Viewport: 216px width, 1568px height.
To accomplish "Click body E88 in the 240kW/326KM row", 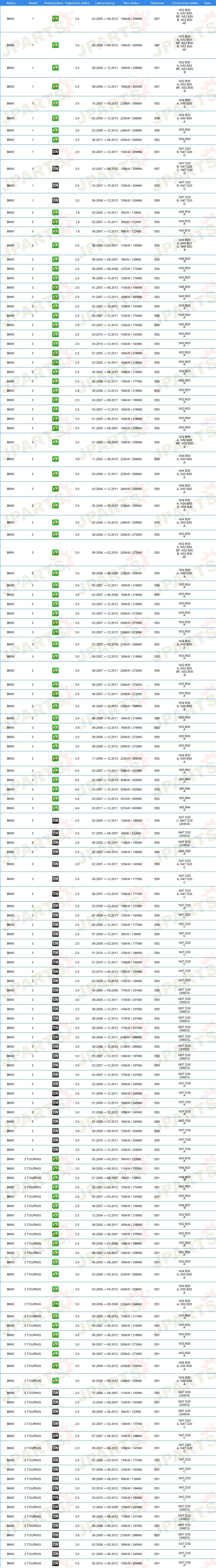I will 157,130.
